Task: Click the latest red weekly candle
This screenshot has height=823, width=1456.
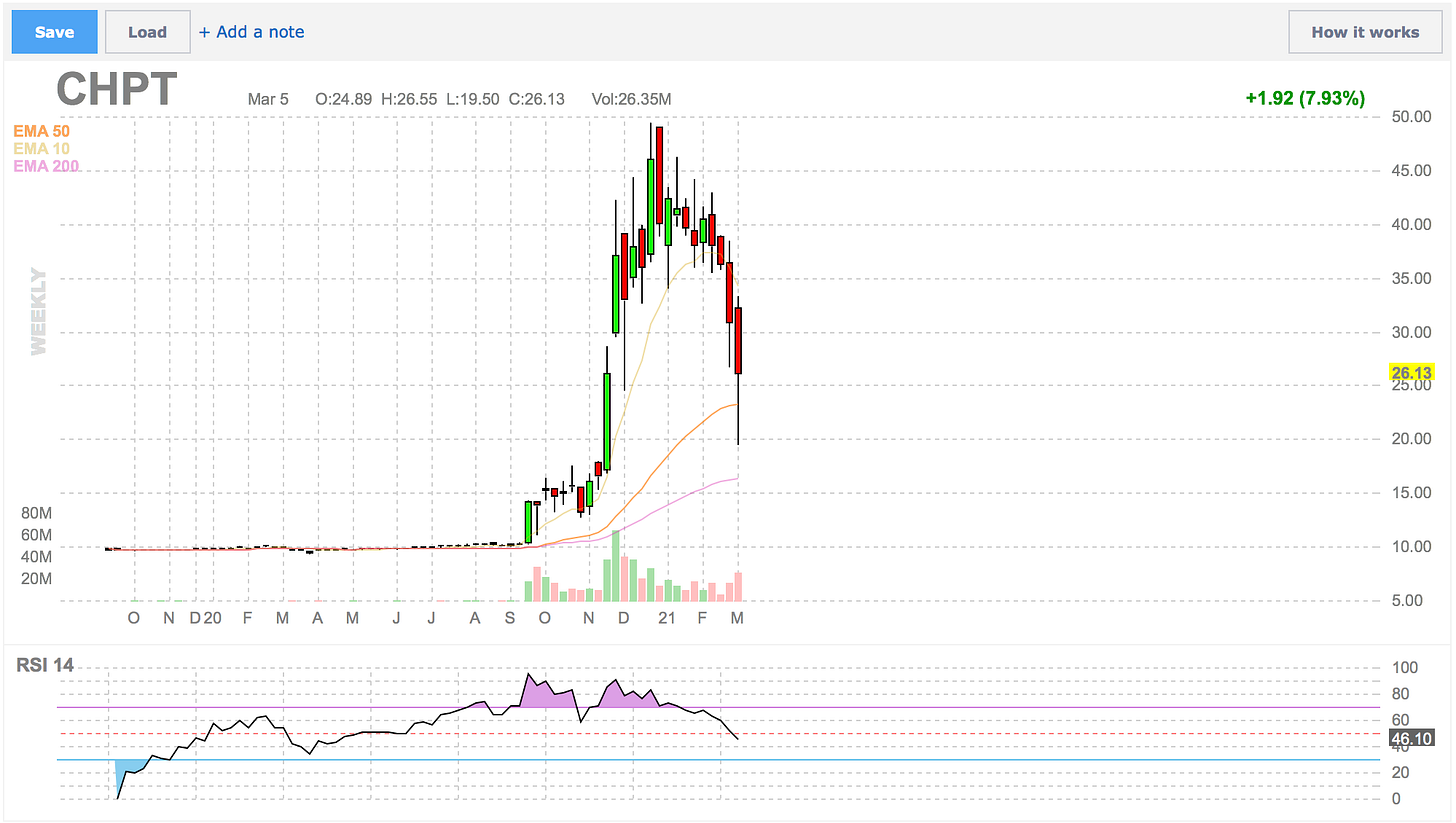Action: tap(738, 341)
